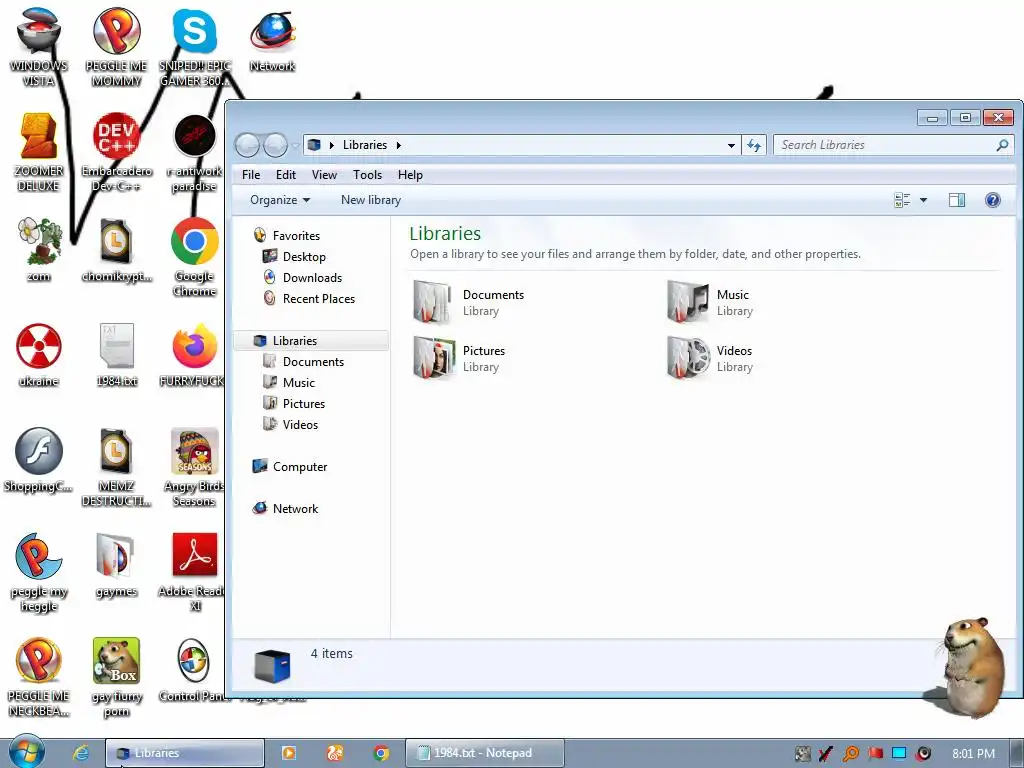
Task: Click the Search Libraries input field
Action: pyautogui.click(x=893, y=145)
